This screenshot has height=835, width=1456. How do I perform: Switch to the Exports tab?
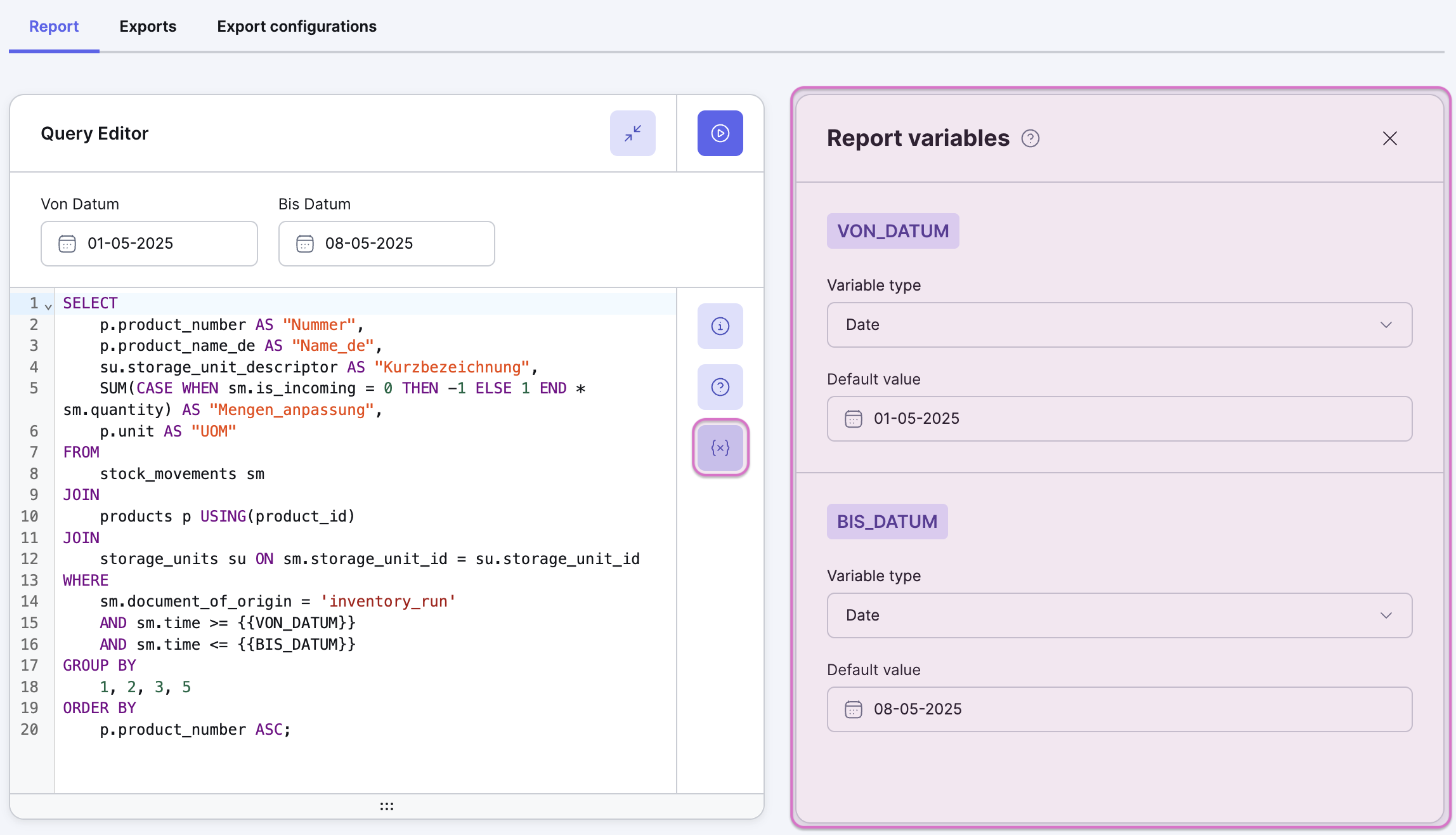click(x=148, y=27)
